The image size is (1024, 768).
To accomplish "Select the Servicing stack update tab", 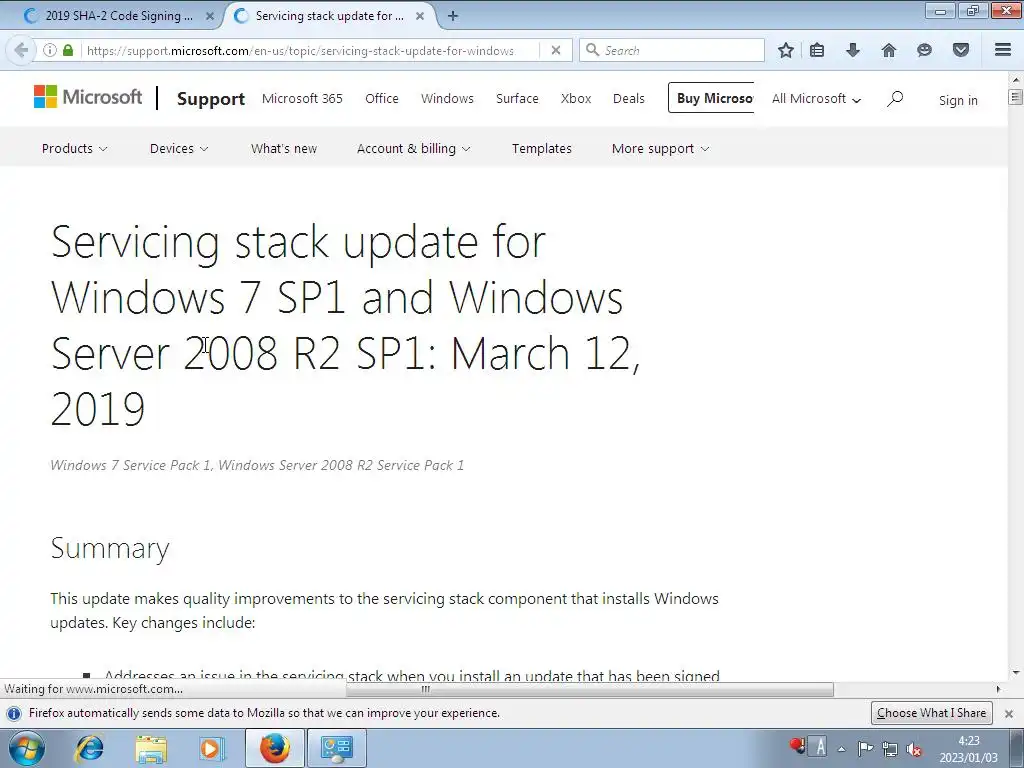I will (x=330, y=16).
